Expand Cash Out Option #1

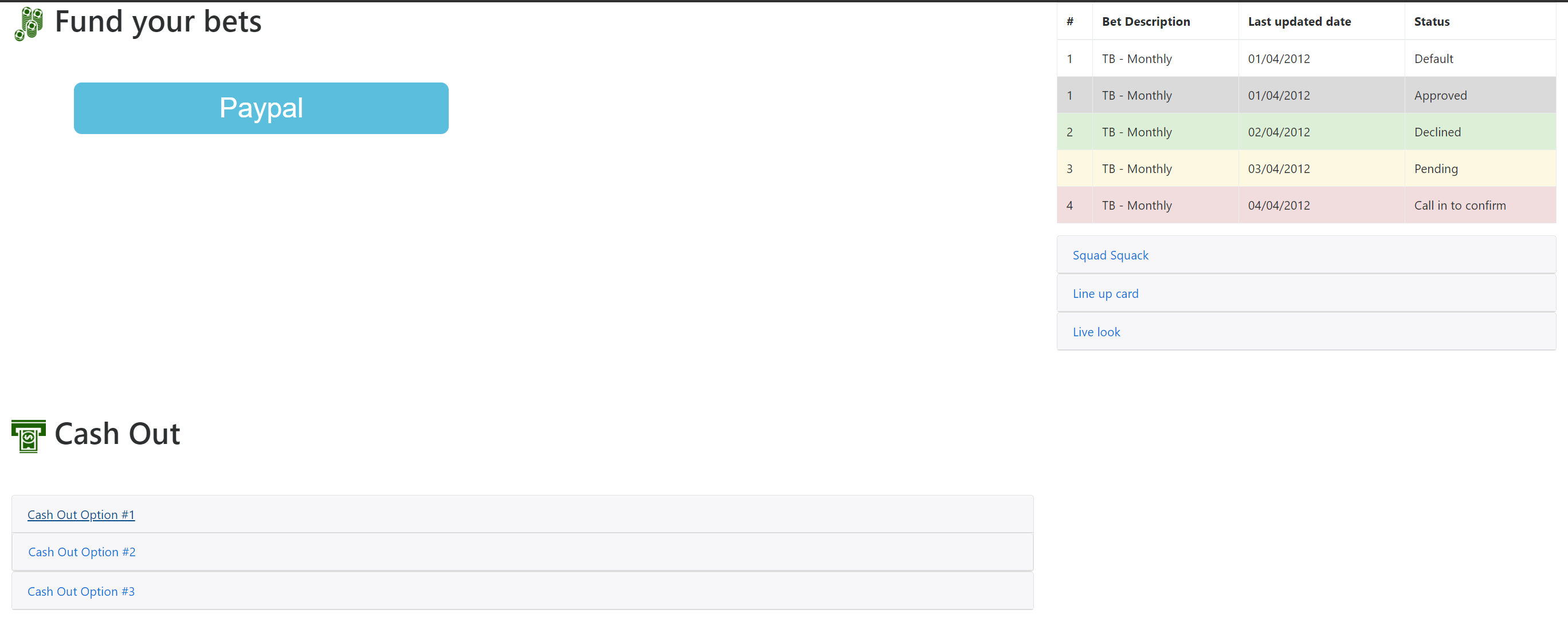[x=81, y=514]
